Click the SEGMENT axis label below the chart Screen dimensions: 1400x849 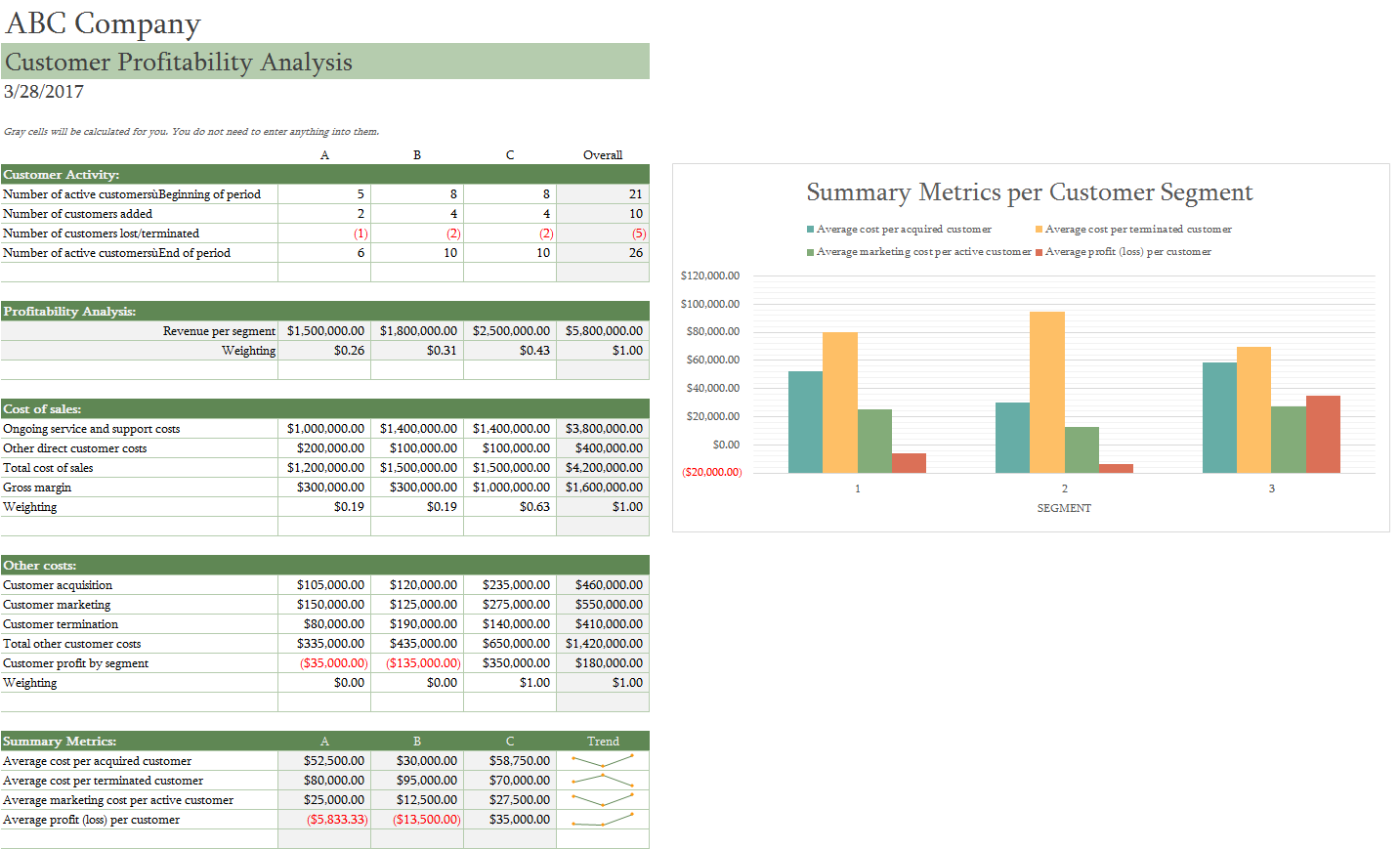point(1064,508)
